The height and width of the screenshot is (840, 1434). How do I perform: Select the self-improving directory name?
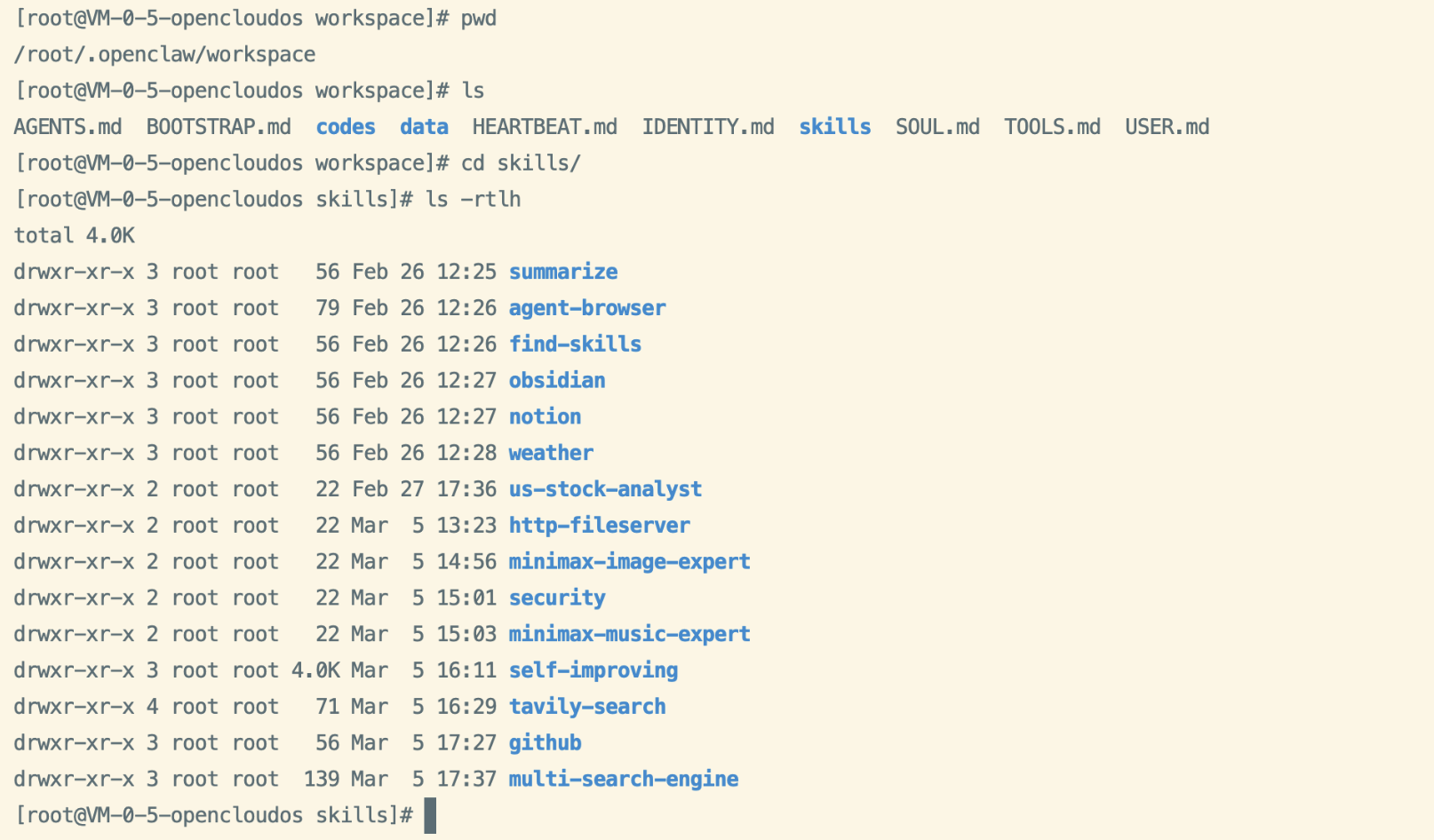pyautogui.click(x=594, y=670)
